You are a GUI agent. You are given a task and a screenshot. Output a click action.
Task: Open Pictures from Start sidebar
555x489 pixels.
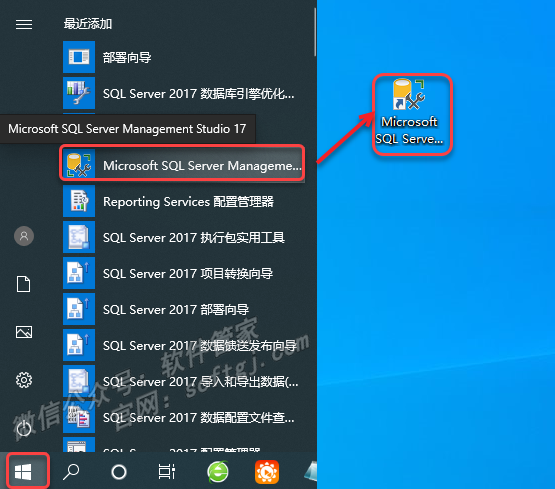tap(24, 332)
